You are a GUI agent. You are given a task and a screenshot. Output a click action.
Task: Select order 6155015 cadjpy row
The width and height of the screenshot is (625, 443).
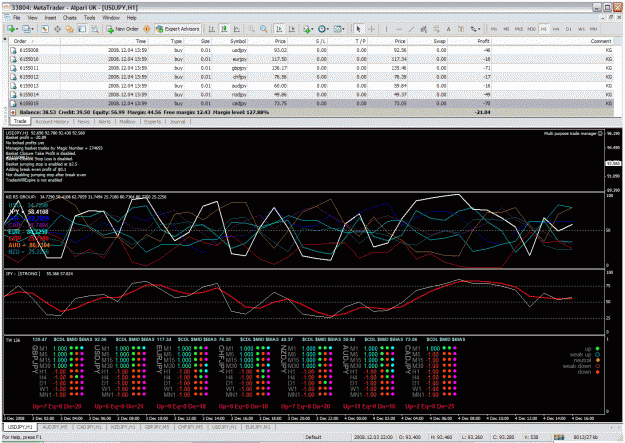point(311,103)
